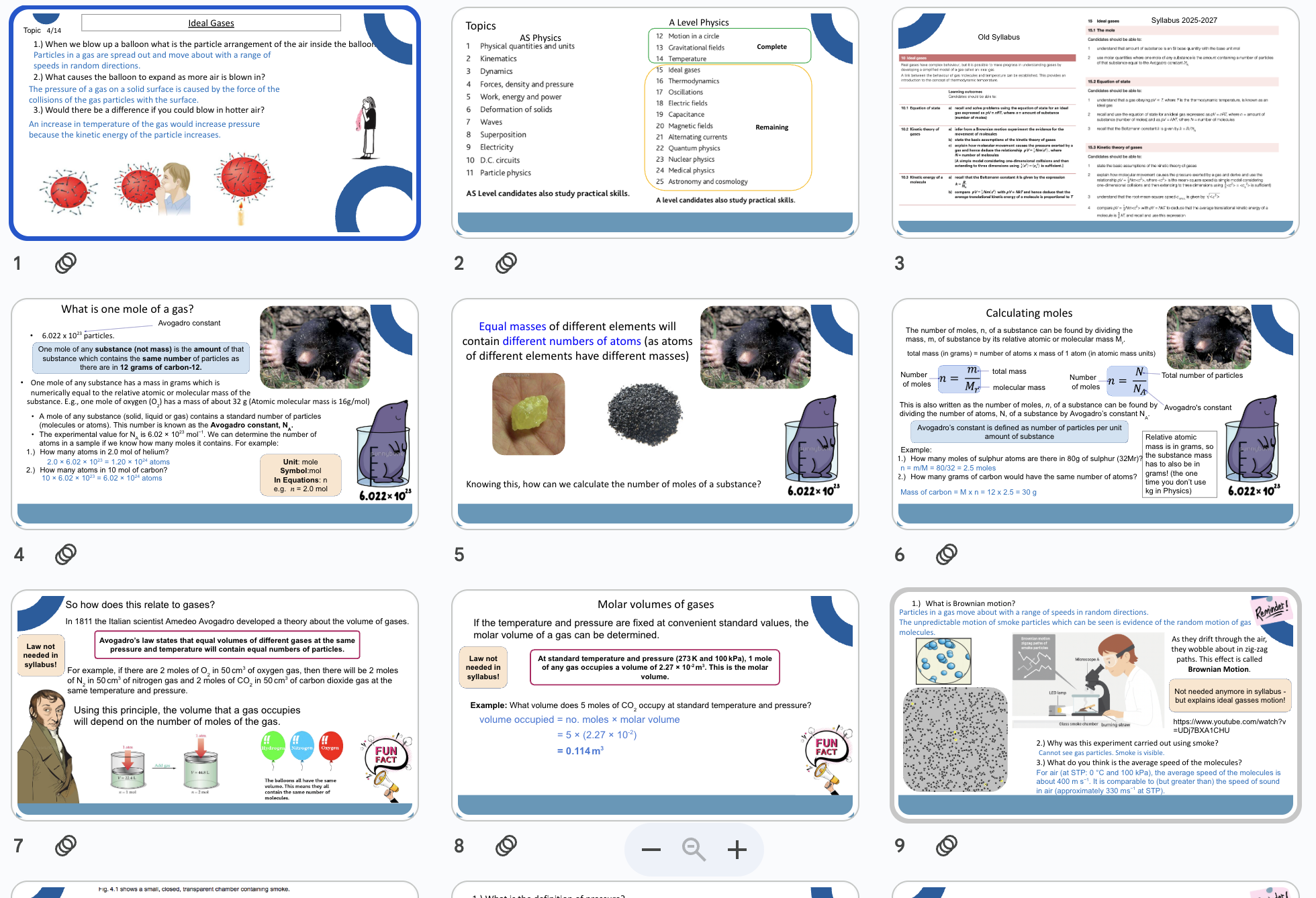
Task: Select the What is one mole slide
Action: click(215, 414)
